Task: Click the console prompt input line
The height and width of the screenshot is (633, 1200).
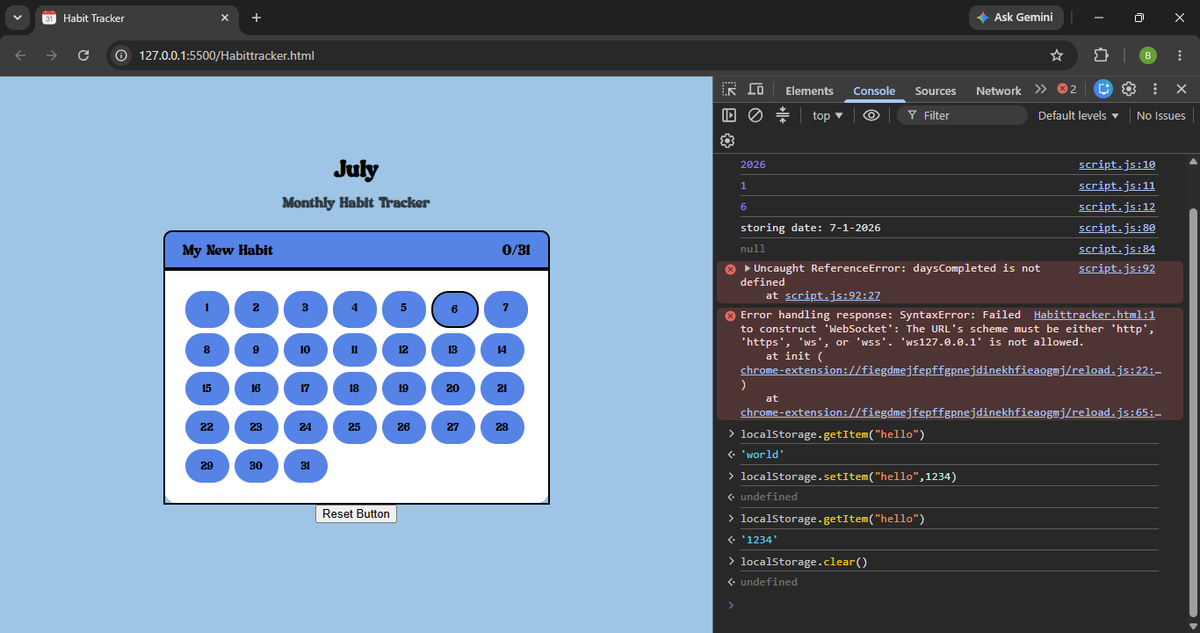Action: tap(950, 605)
